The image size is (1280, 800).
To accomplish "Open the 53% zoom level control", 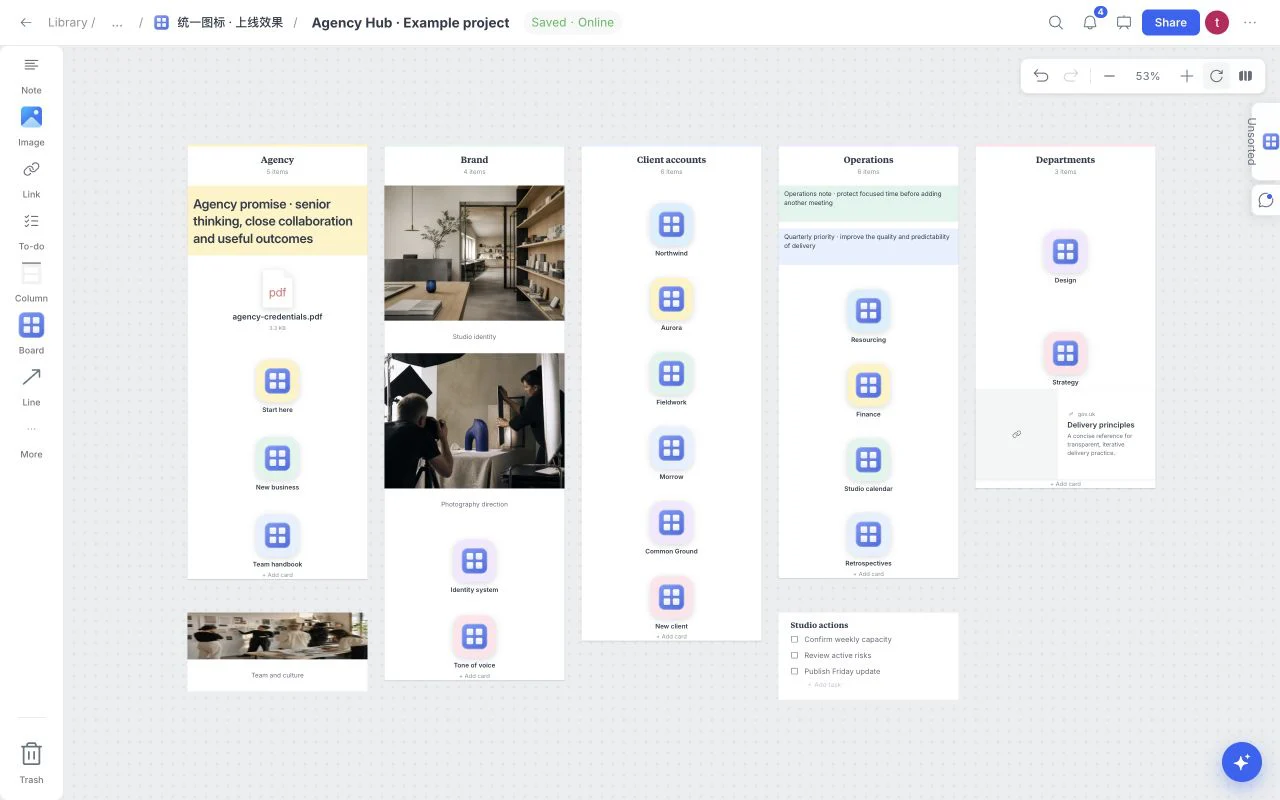I will 1147,76.
